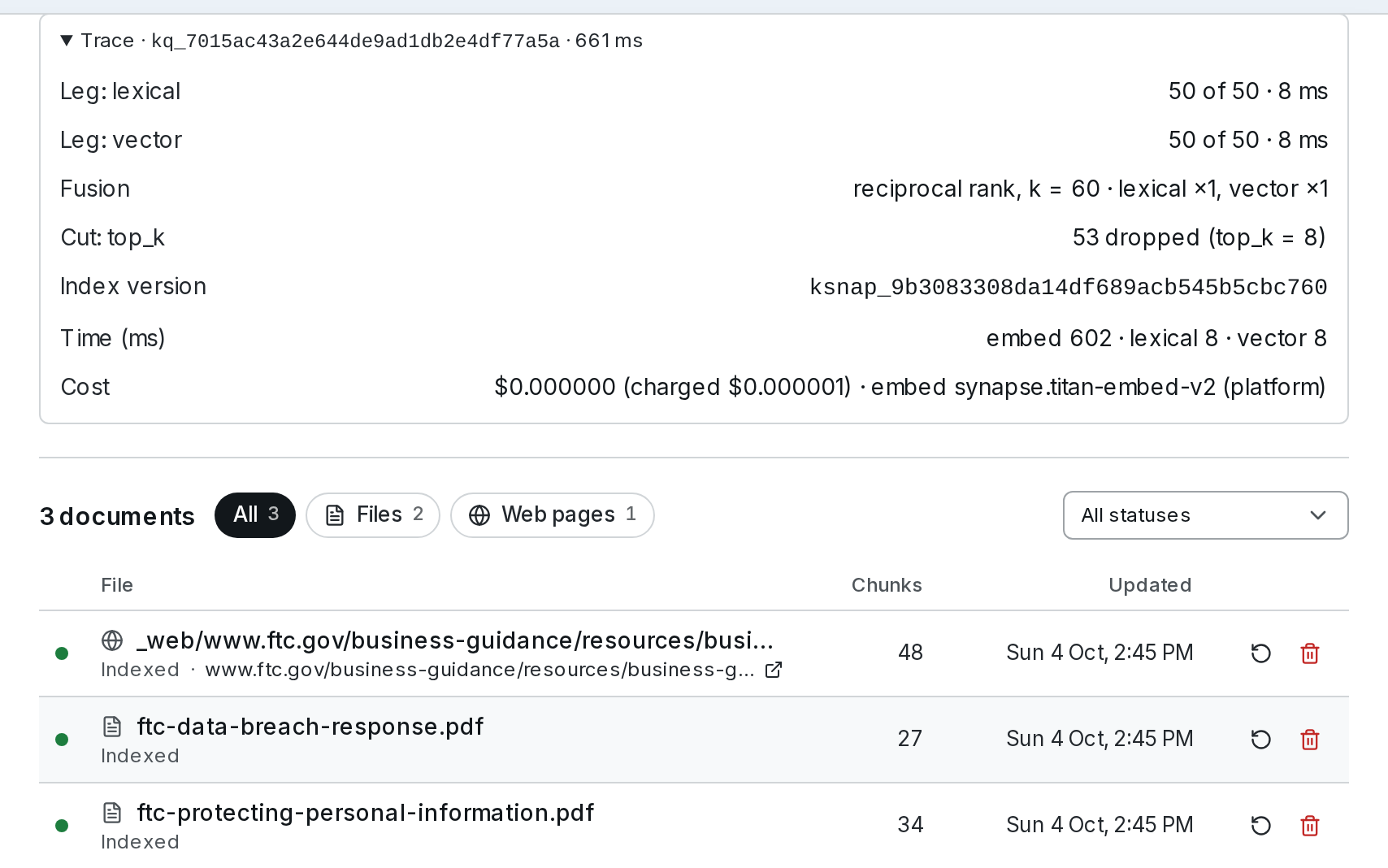Open ftc-data-breach-response.pdf document

[x=310, y=727]
